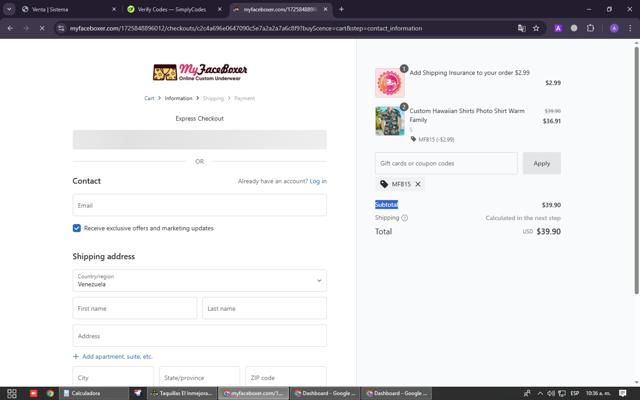Click the Gift cards or coupon codes field

click(x=446, y=163)
